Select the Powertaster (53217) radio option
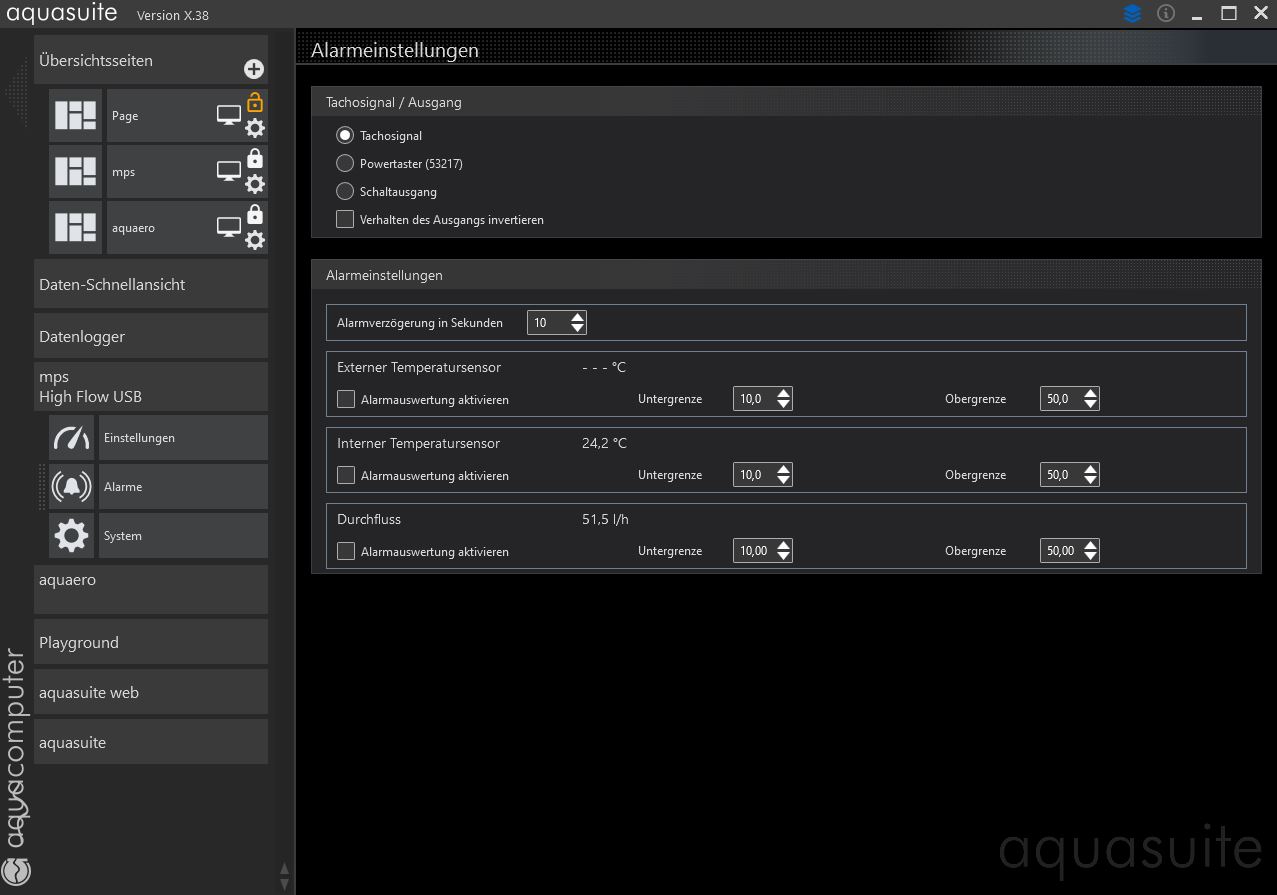Screen dimensions: 1277x895 point(345,163)
